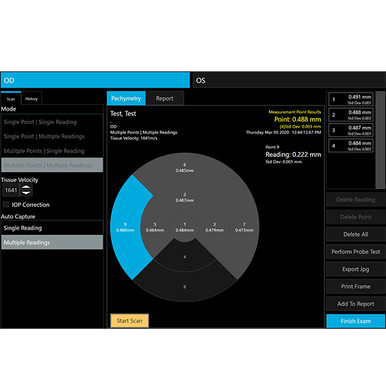Click the Tissue Velocity: 1641m/s text
The height and width of the screenshot is (386, 386).
(134, 138)
